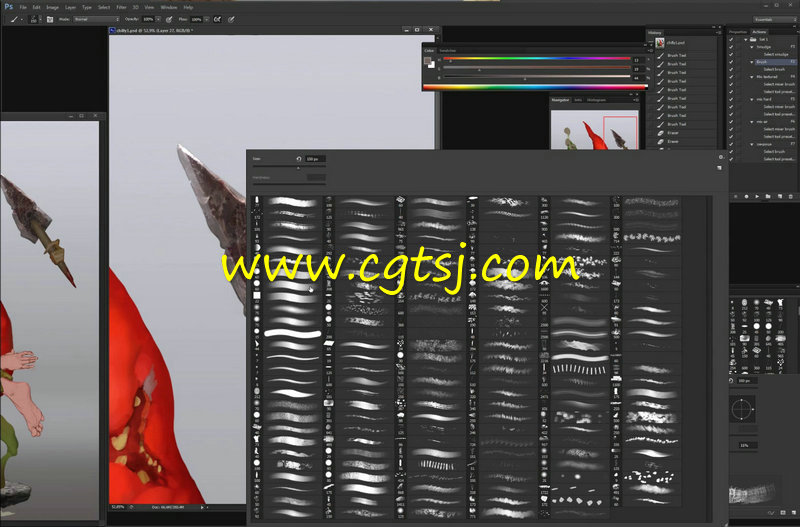This screenshot has height=527, width=800.
Task: Select the vertical dashed-lines brush preset
Action: (580, 368)
